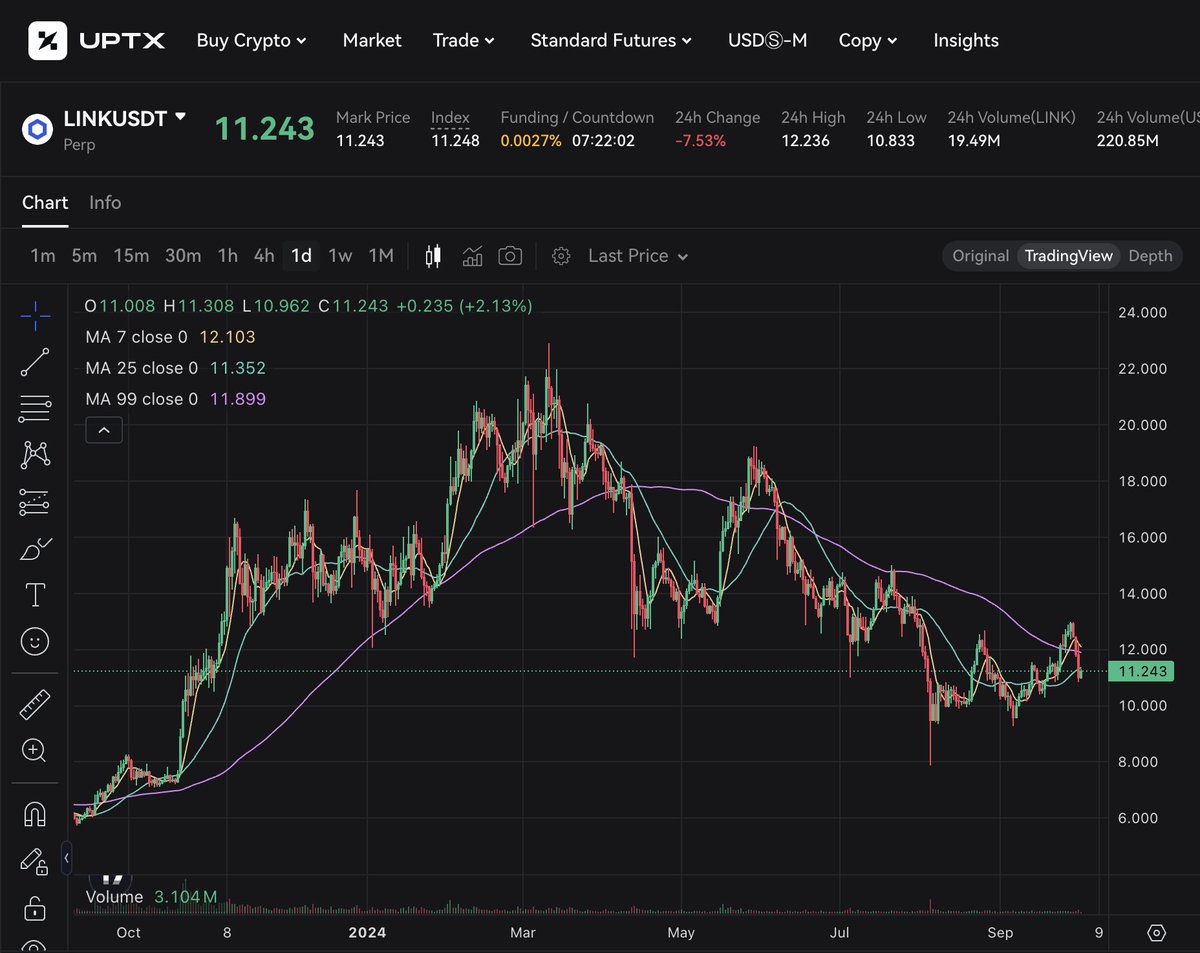The width and height of the screenshot is (1200, 953).
Task: Select the crosshair cursor tool
Action: [35, 315]
